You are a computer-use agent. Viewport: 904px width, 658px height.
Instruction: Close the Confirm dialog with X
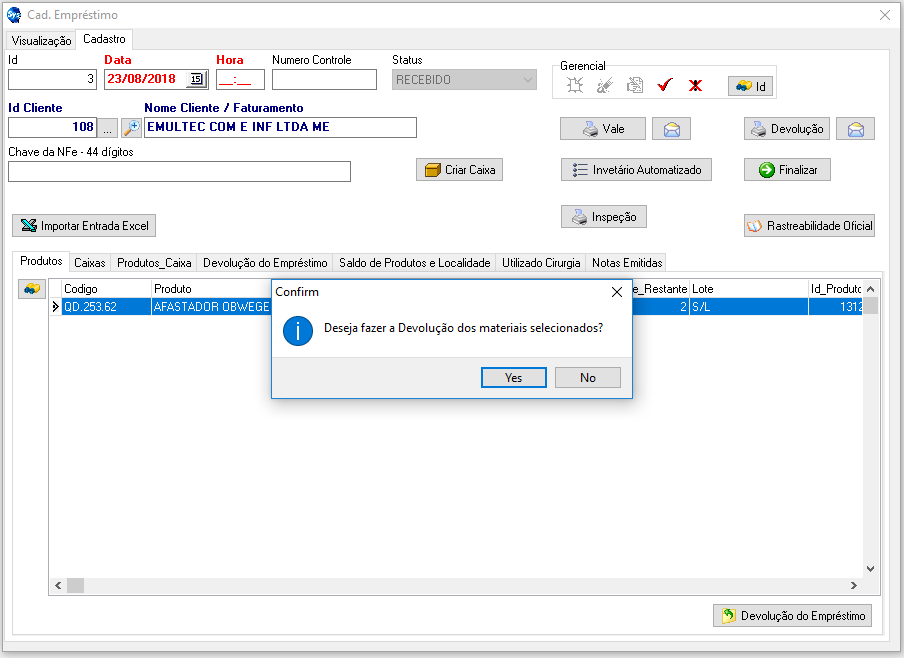coord(617,292)
